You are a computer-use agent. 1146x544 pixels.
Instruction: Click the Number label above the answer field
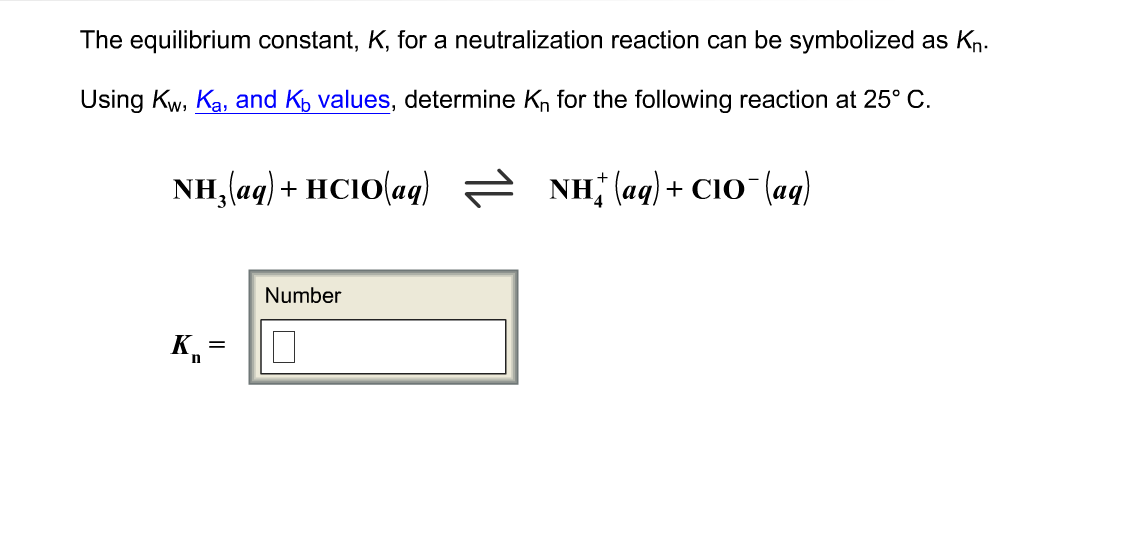click(x=303, y=295)
